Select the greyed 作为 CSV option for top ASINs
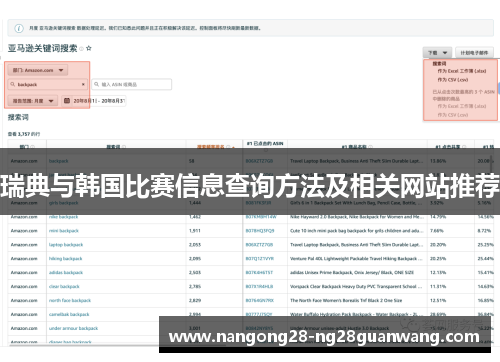Screen dimensions: 500x362 [453, 115]
